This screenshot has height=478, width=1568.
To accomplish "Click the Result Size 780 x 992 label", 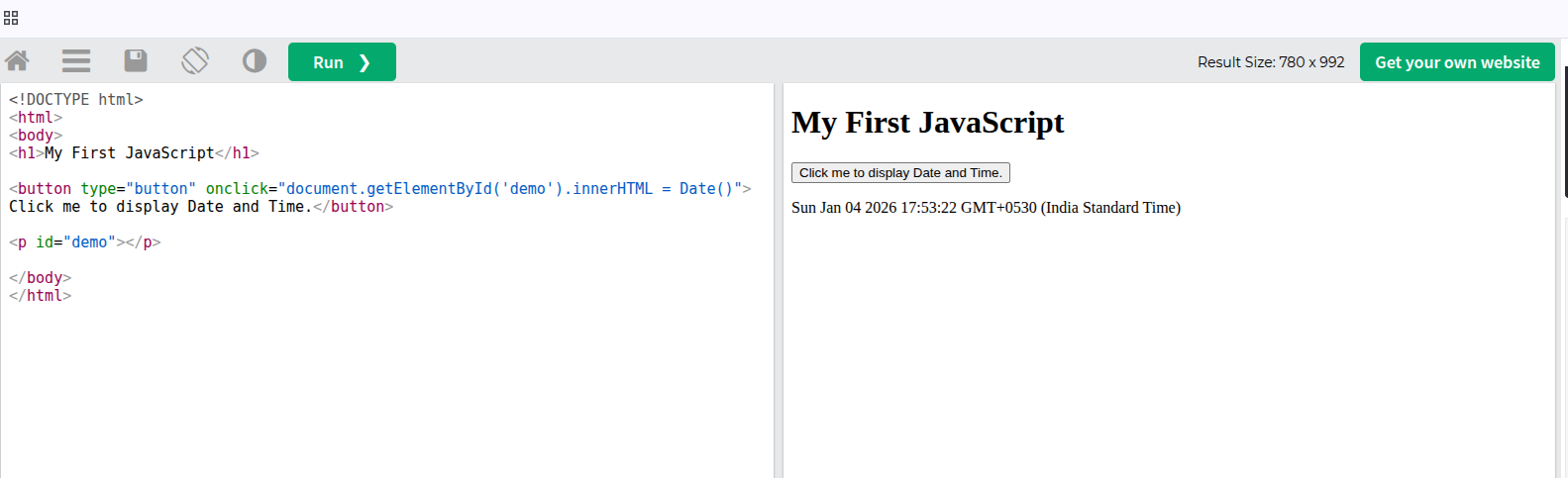I will [1270, 62].
